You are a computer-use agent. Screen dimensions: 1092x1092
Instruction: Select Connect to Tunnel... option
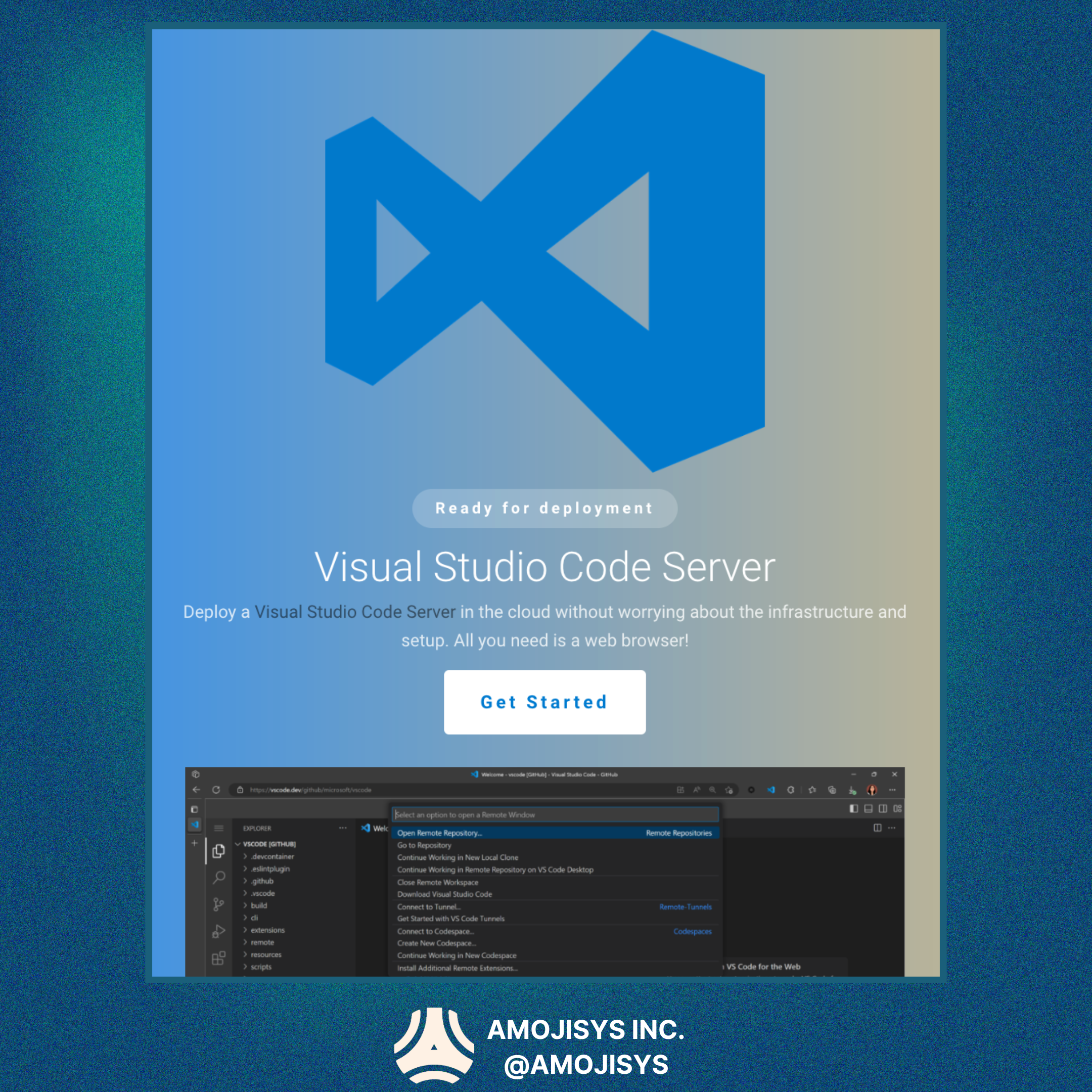click(x=556, y=906)
